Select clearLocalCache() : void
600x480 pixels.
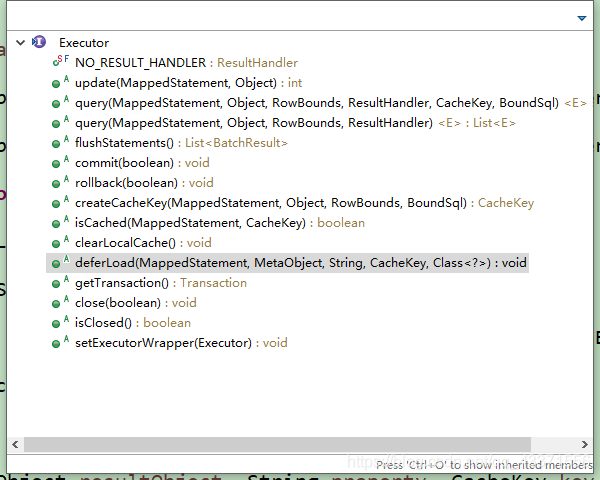(x=143, y=243)
